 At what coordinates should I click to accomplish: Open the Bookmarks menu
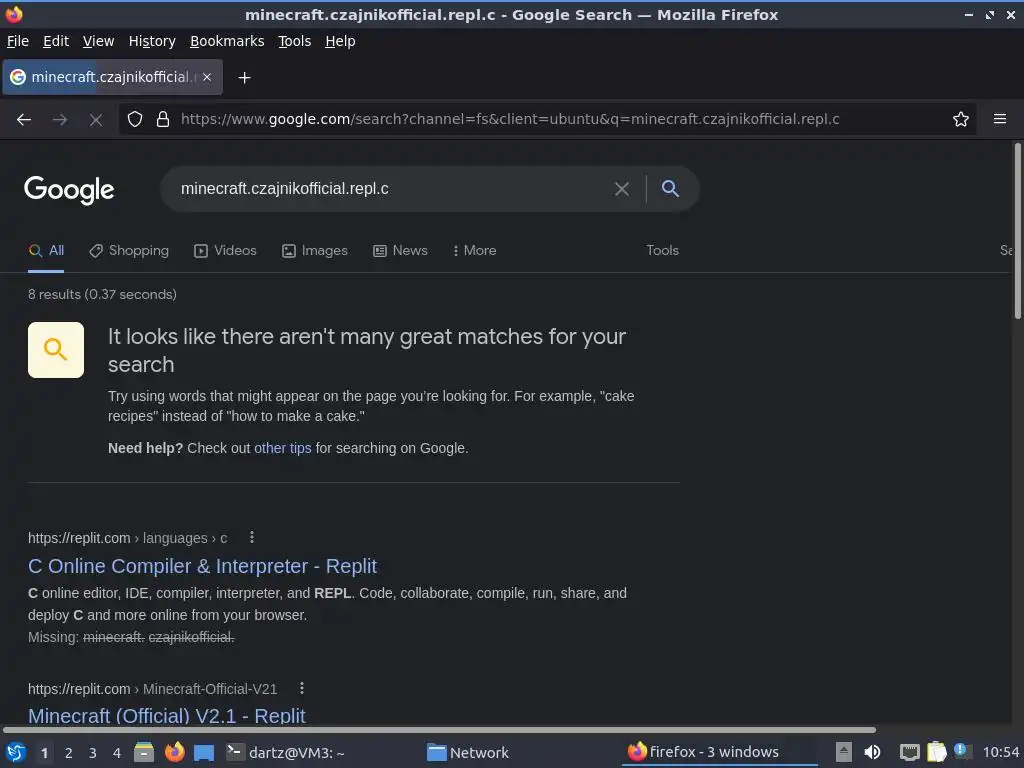point(227,41)
